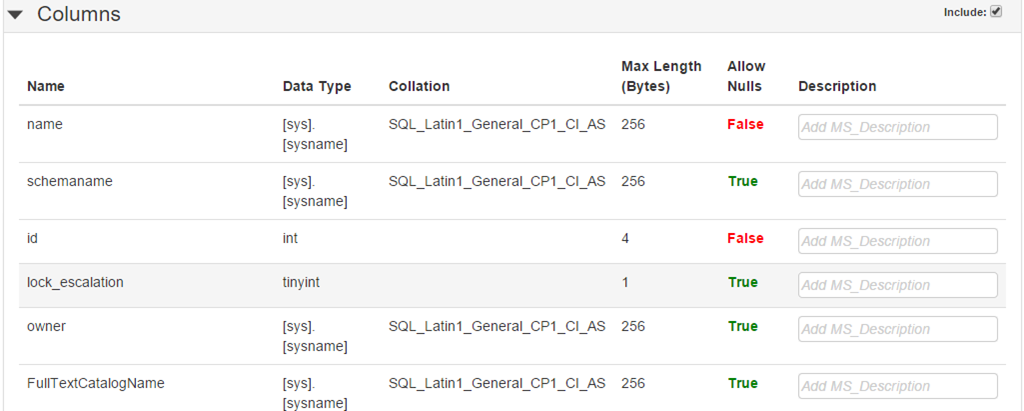
Task: Click the red False value for name
Action: 745,124
